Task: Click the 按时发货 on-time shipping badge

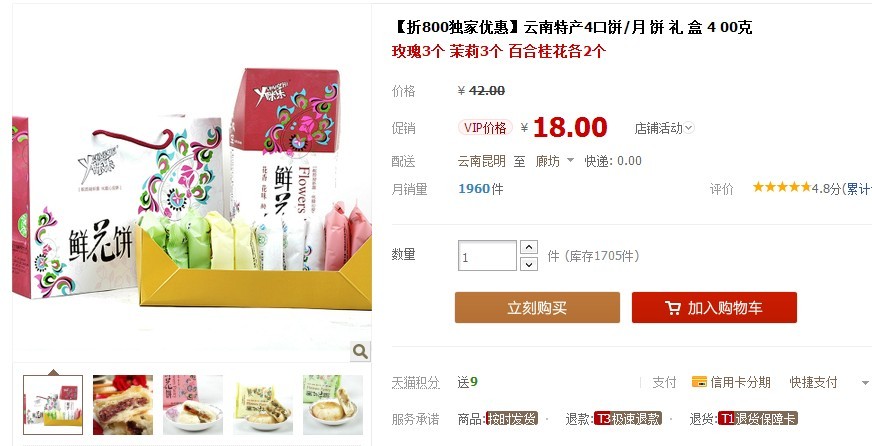Action: pyautogui.click(x=512, y=419)
